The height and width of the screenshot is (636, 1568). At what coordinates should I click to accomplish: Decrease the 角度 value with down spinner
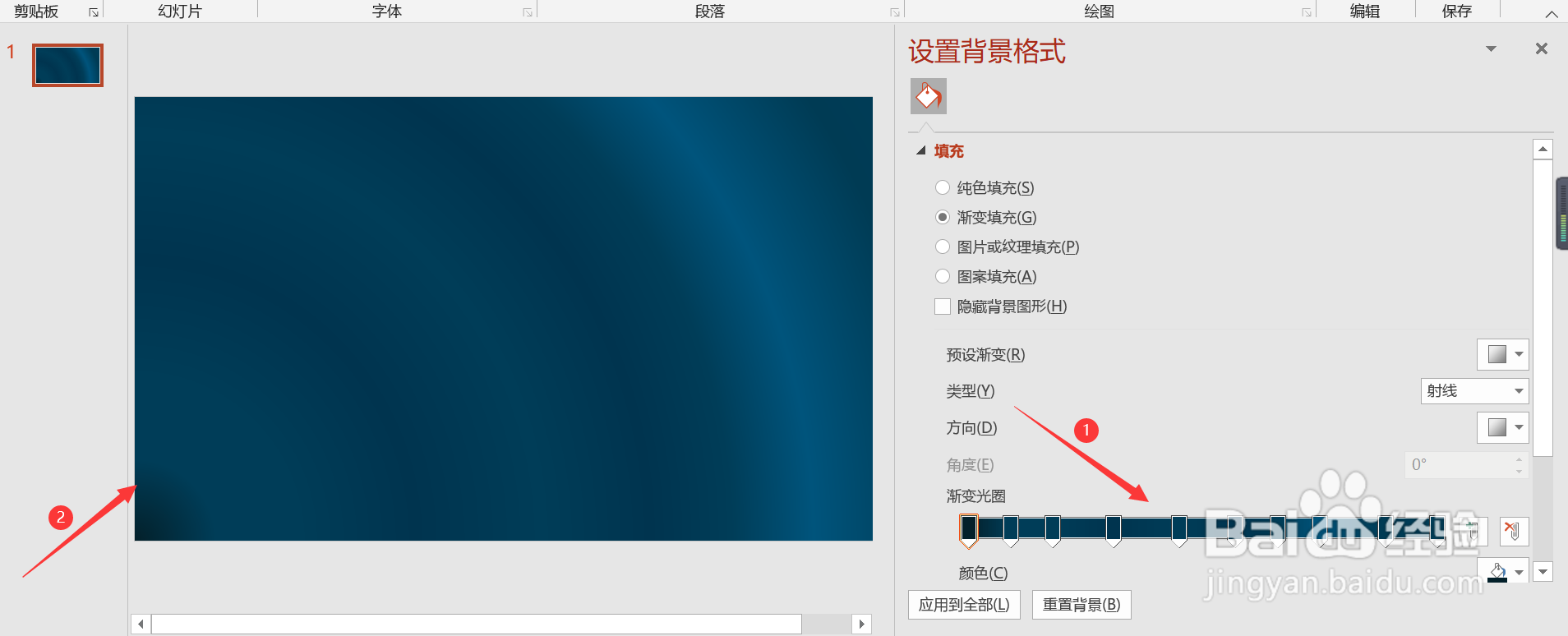(1519, 471)
